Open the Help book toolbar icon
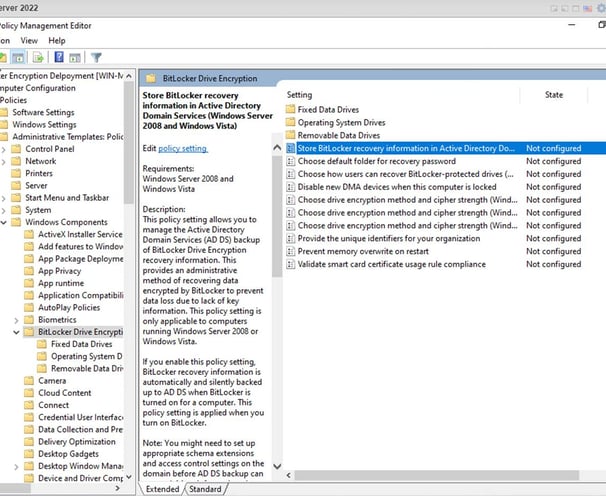This screenshot has height=496, width=606. tap(59, 57)
